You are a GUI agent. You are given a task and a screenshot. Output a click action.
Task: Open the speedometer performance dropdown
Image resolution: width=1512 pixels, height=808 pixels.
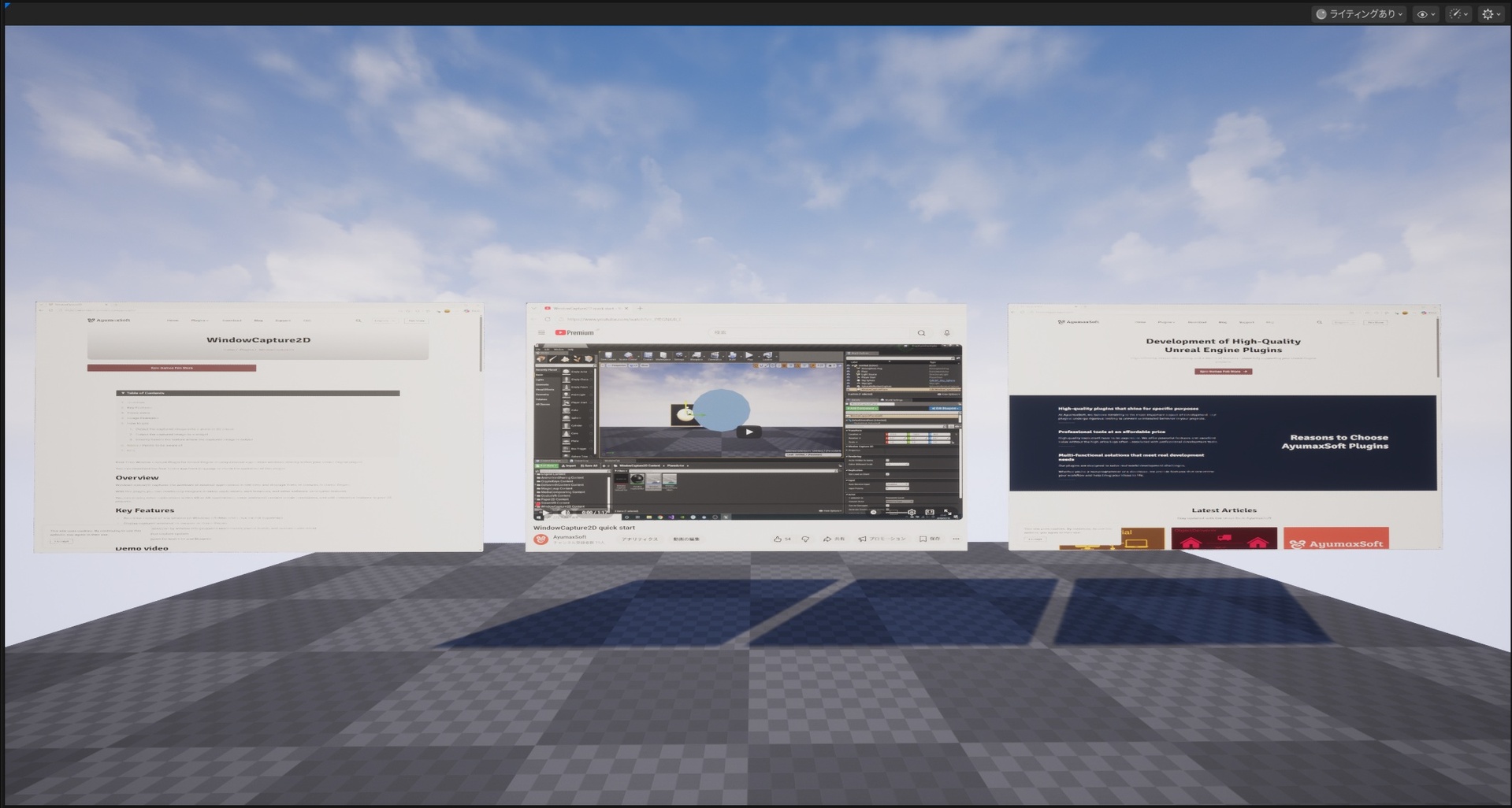1458,13
